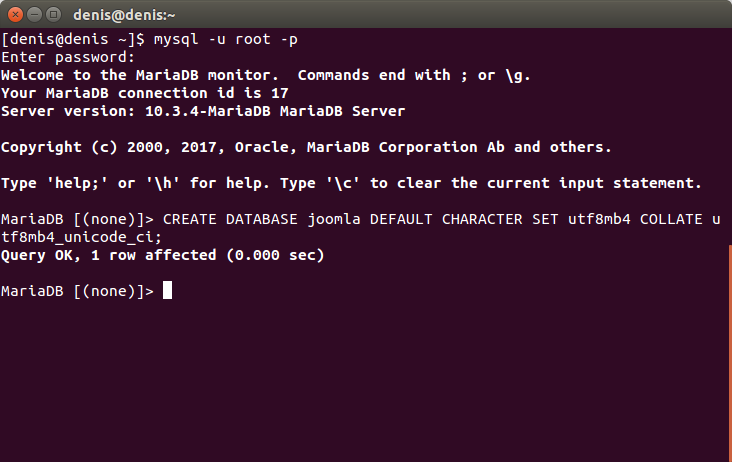Click the COLLATE keyword in the SQL statement
Viewport: 732px width, 462px height.
[671, 219]
